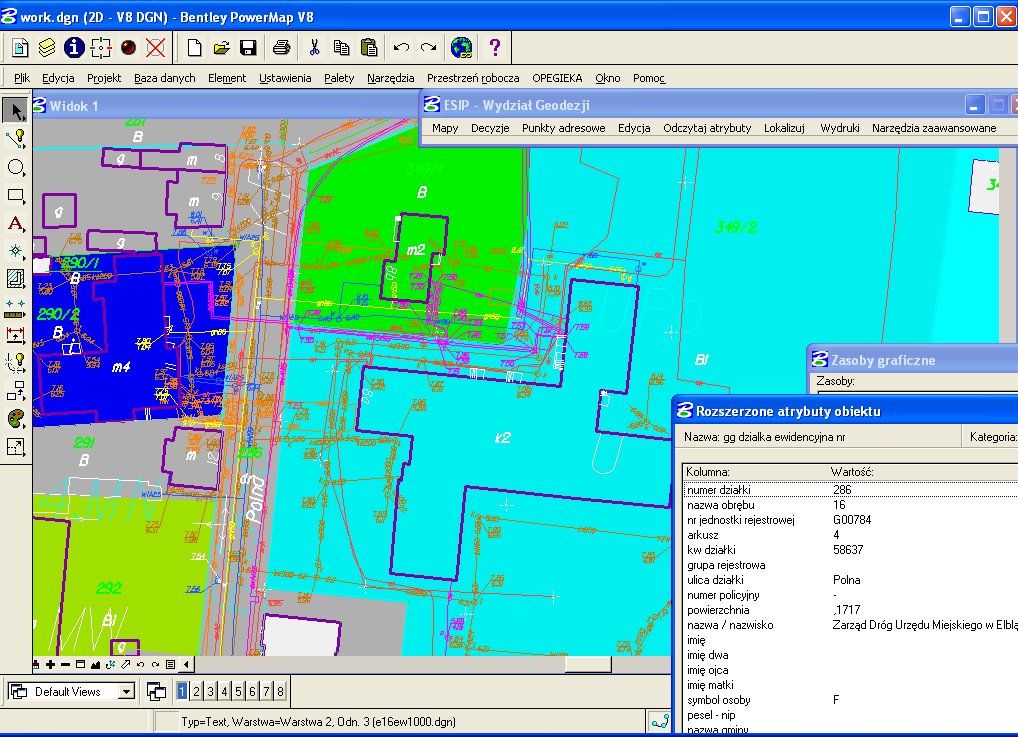Click Zoom Out minus icon in view controls
This screenshot has height=737, width=1018.
pyautogui.click(x=66, y=664)
